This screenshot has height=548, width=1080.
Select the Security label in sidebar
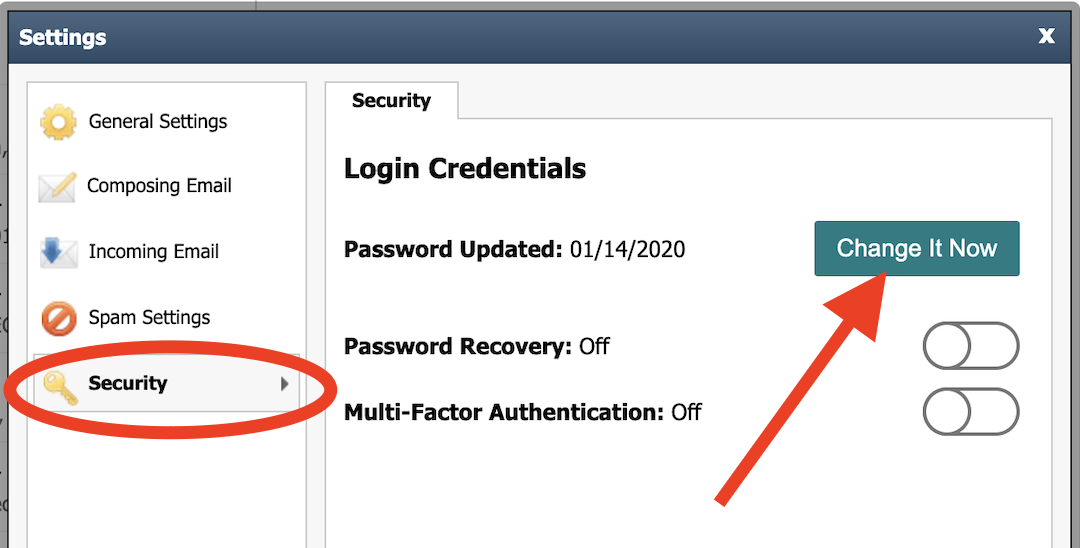coord(127,383)
